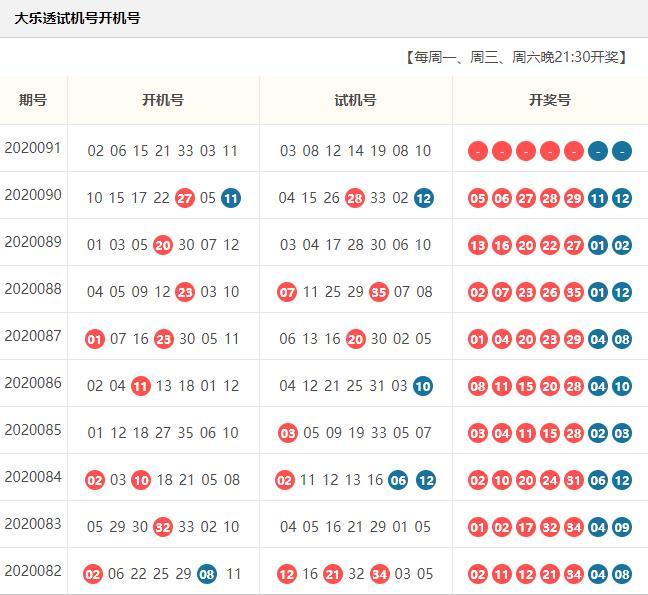The image size is (648, 595).
Task: Click number 16 in 2020083 试机号
Action: (333, 527)
